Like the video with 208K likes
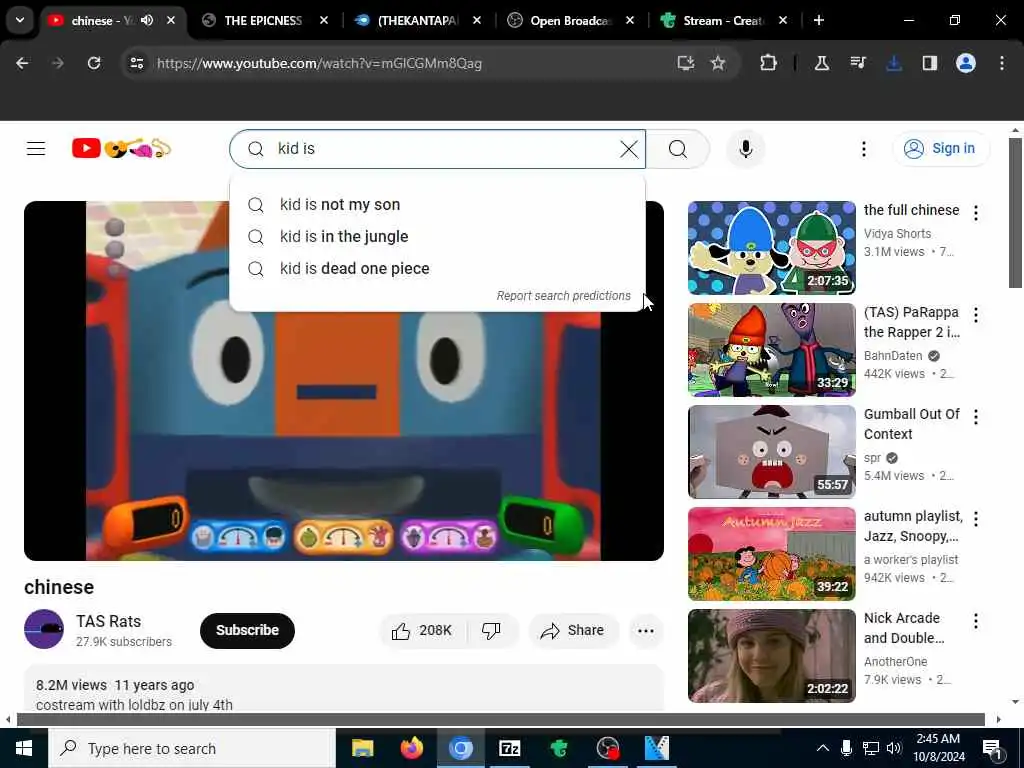The image size is (1024, 768). [x=422, y=630]
